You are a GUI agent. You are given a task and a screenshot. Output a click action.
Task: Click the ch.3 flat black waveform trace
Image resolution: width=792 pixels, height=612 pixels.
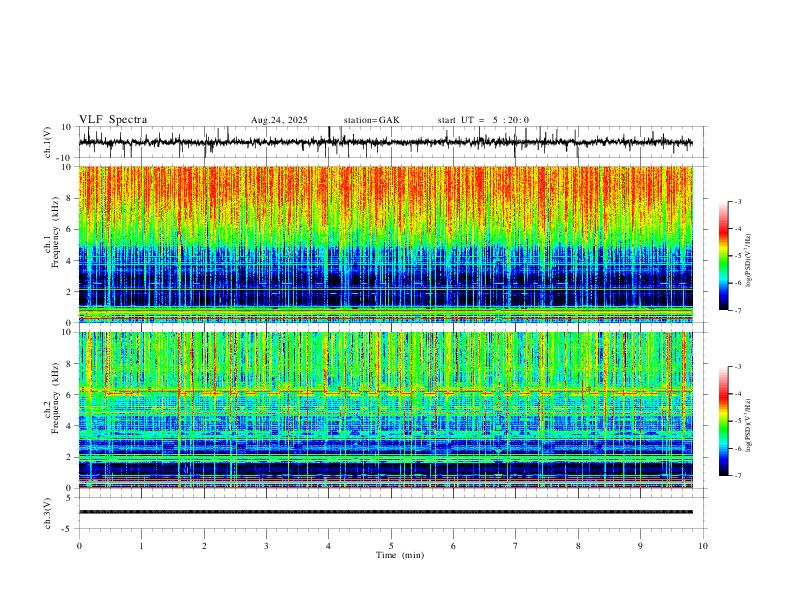click(x=385, y=512)
